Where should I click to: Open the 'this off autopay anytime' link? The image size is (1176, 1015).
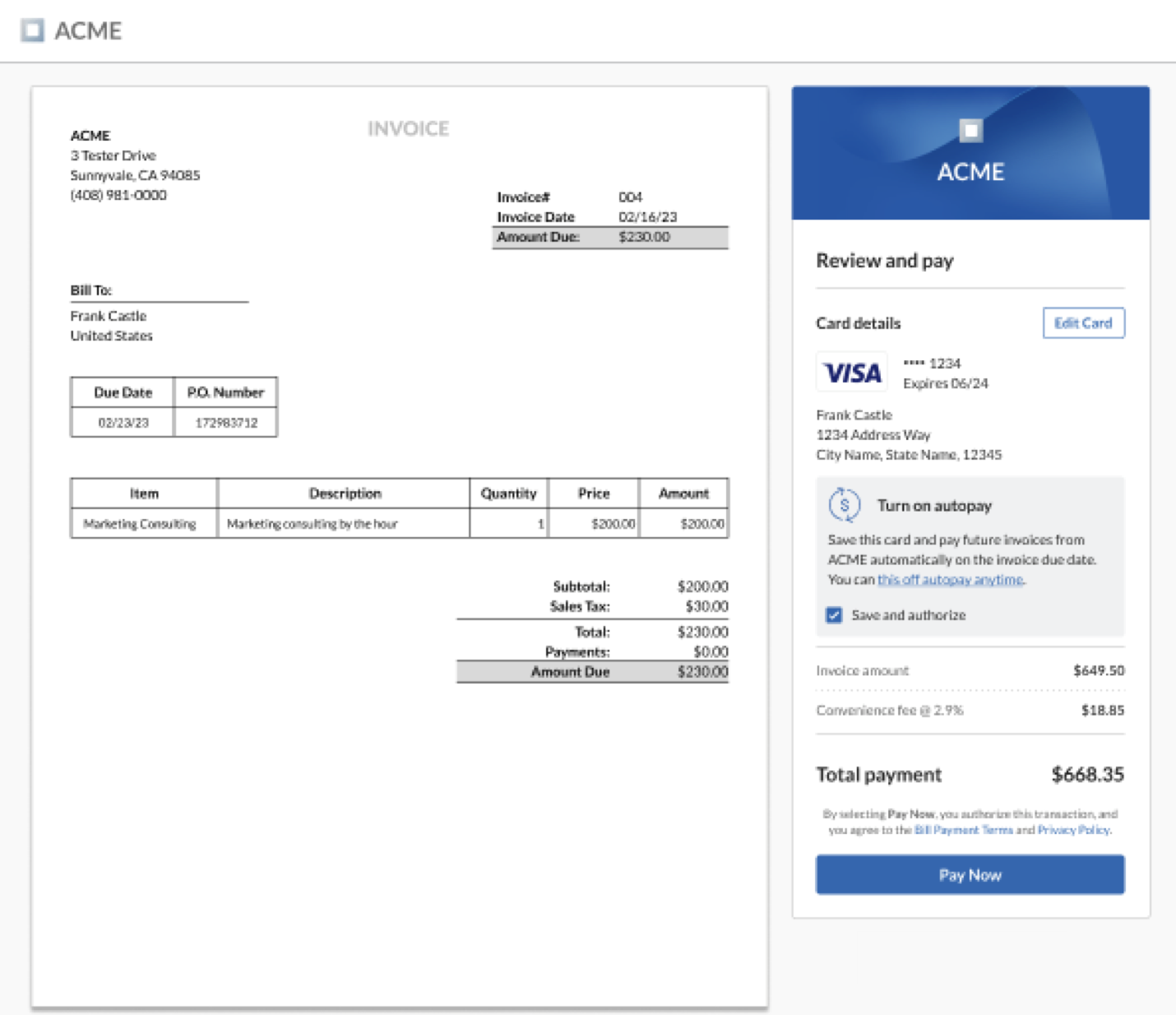[950, 579]
